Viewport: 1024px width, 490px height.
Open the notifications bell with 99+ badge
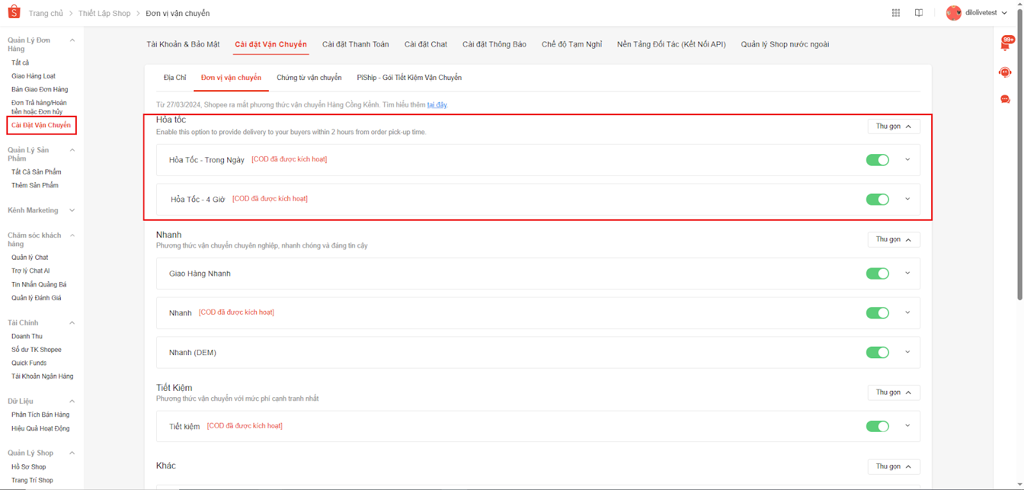click(1005, 45)
